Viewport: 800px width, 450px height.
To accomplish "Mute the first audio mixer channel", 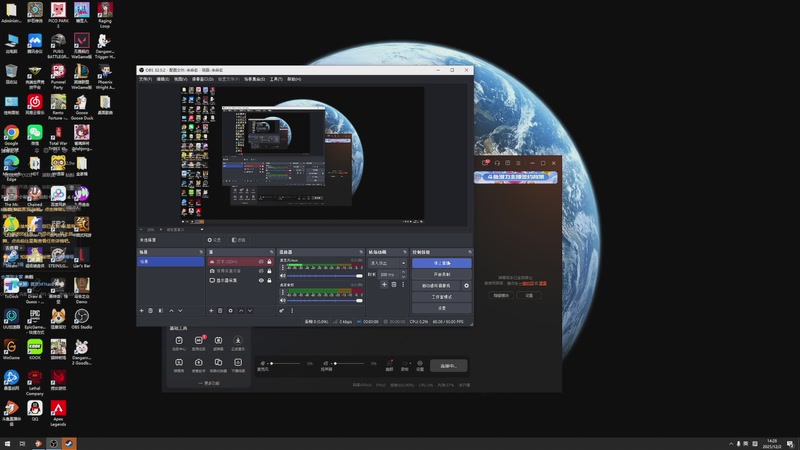I will [283, 276].
